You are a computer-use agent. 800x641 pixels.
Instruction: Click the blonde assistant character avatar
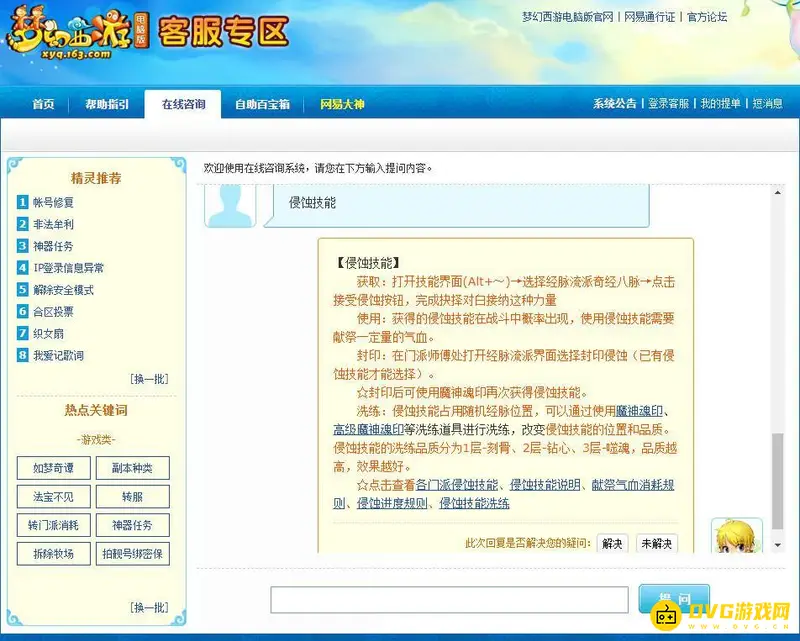[x=737, y=535]
